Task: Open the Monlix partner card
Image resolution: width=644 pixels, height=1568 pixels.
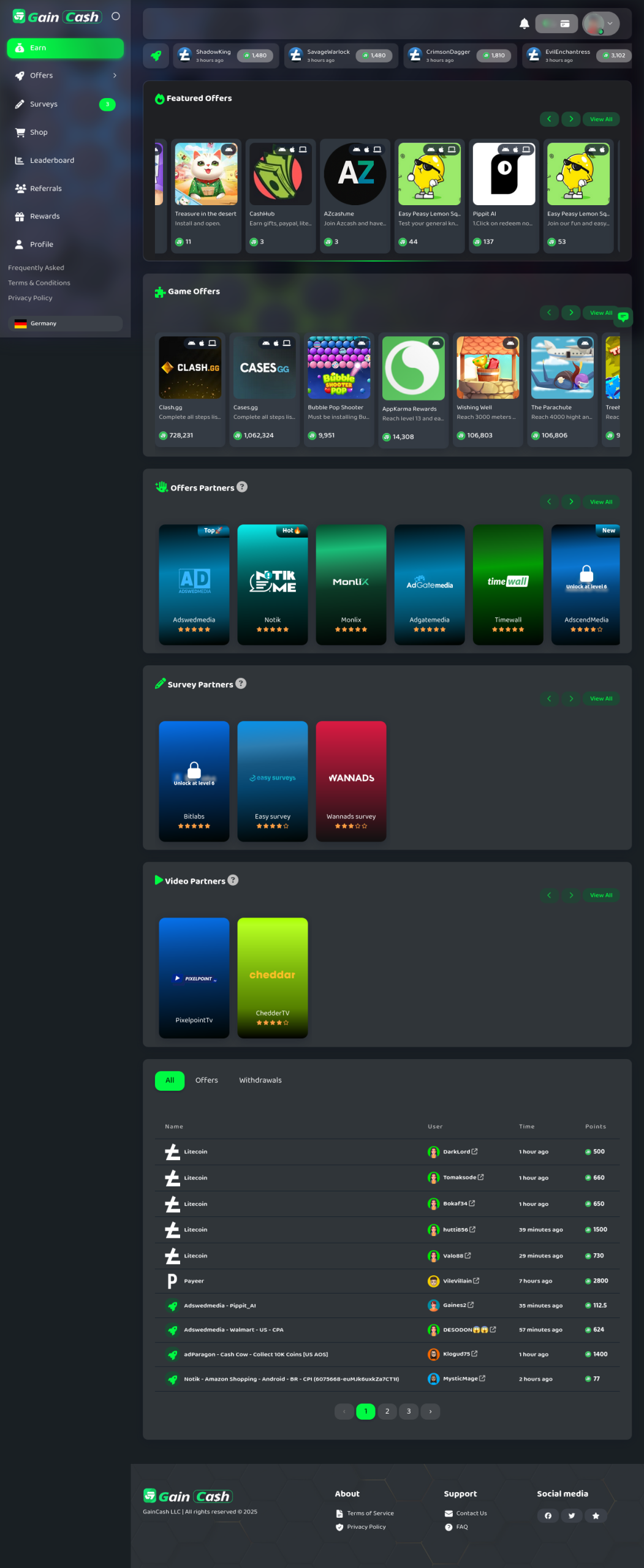Action: pyautogui.click(x=351, y=585)
